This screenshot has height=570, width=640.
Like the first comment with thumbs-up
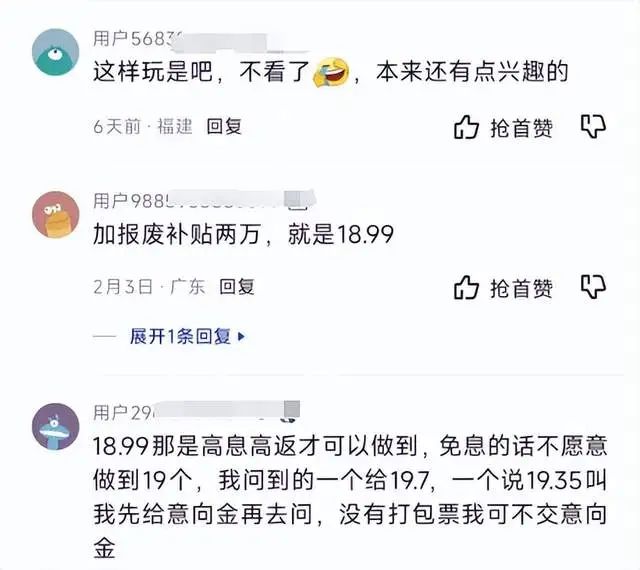466,126
